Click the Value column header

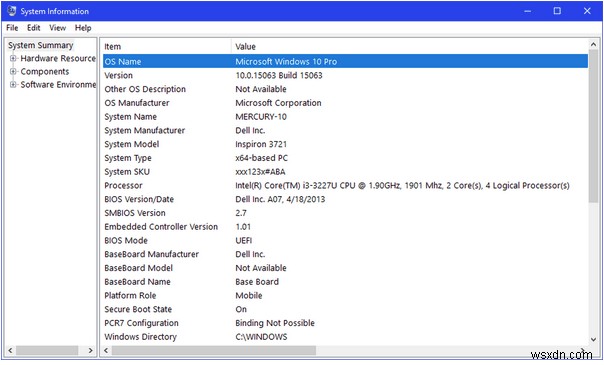410,47
